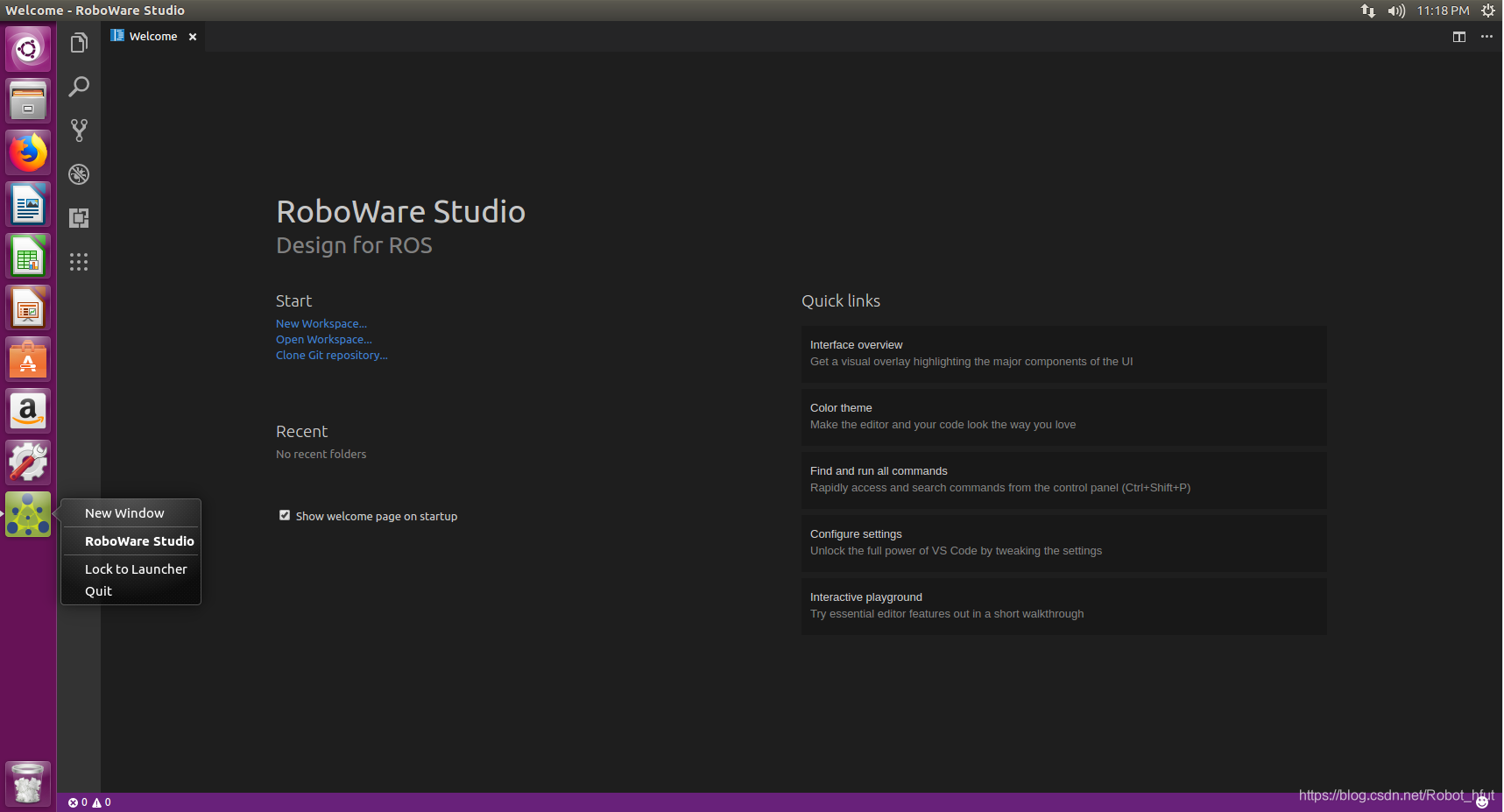1504x812 pixels.
Task: Open the session gear menu in top panel
Action: [x=1488, y=11]
